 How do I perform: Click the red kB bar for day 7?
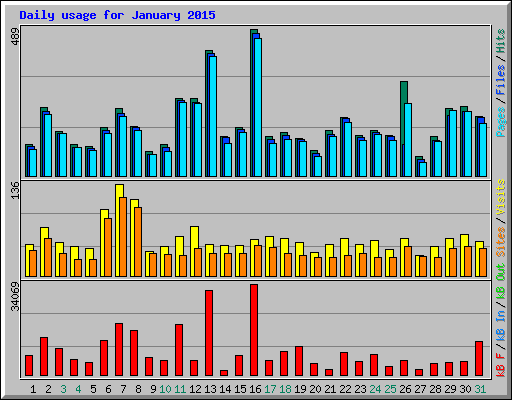click(x=119, y=350)
